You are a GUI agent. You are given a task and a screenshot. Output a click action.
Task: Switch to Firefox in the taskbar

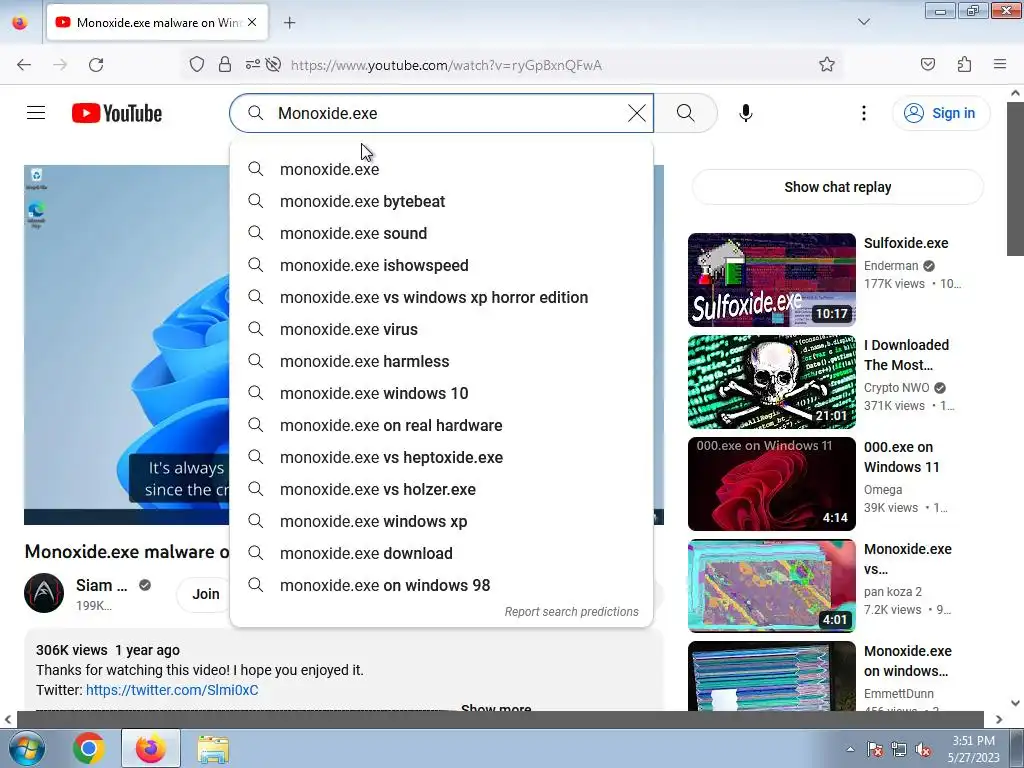[150, 748]
